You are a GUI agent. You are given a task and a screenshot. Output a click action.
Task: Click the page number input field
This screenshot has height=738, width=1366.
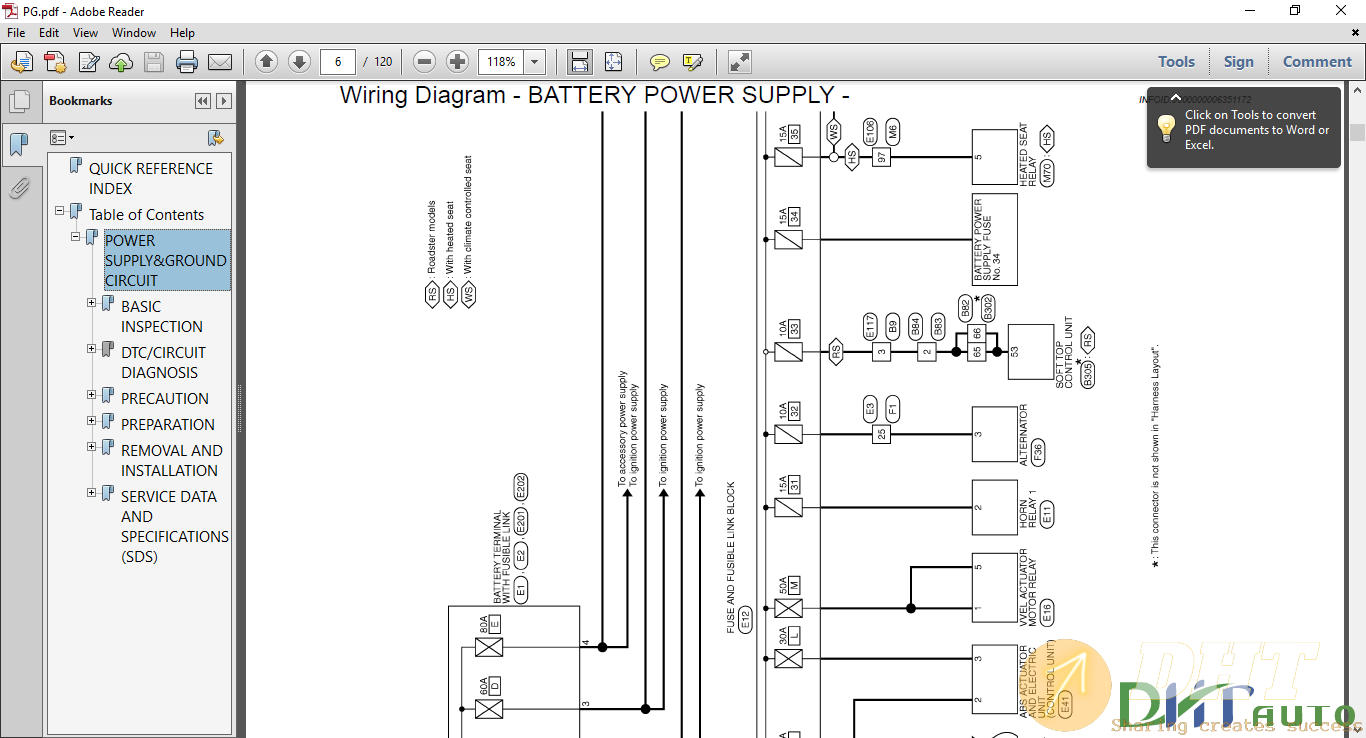[338, 62]
